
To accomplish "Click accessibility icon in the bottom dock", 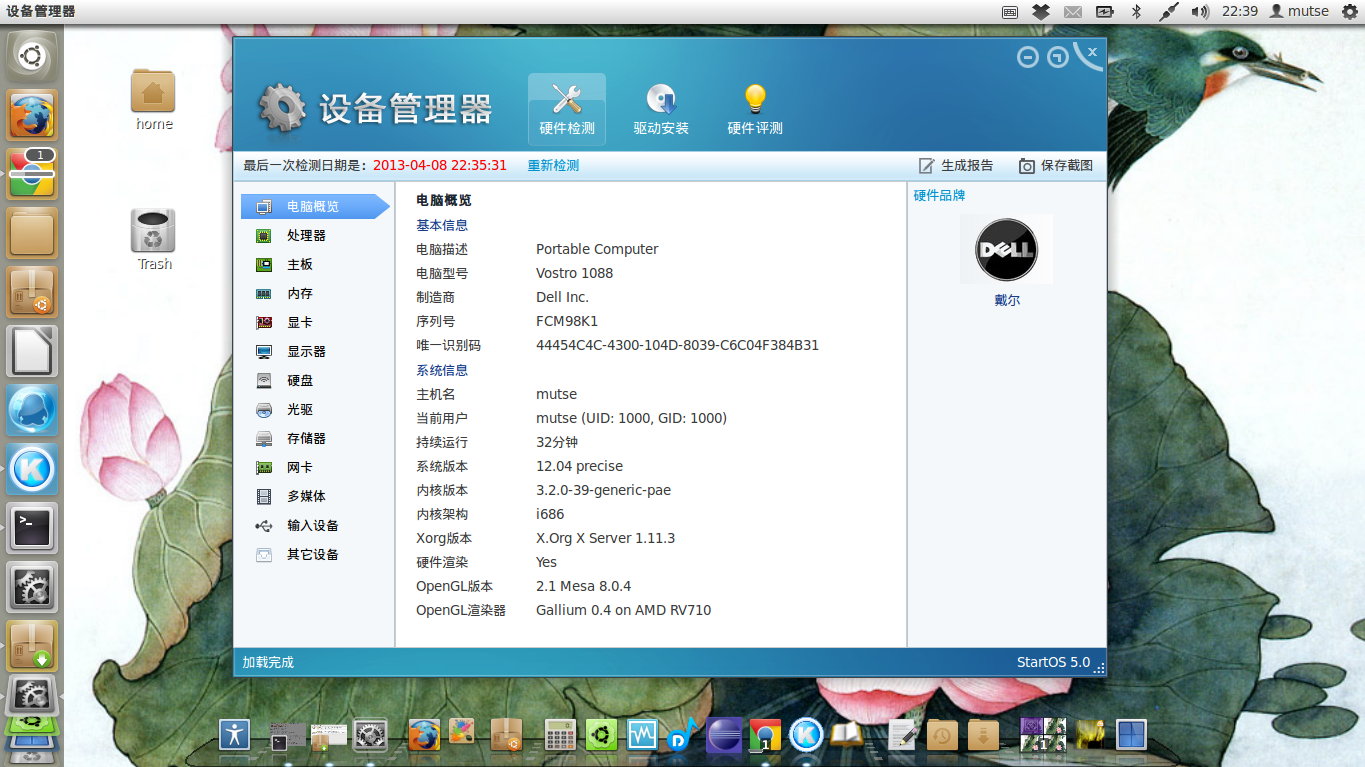I will tap(235, 735).
